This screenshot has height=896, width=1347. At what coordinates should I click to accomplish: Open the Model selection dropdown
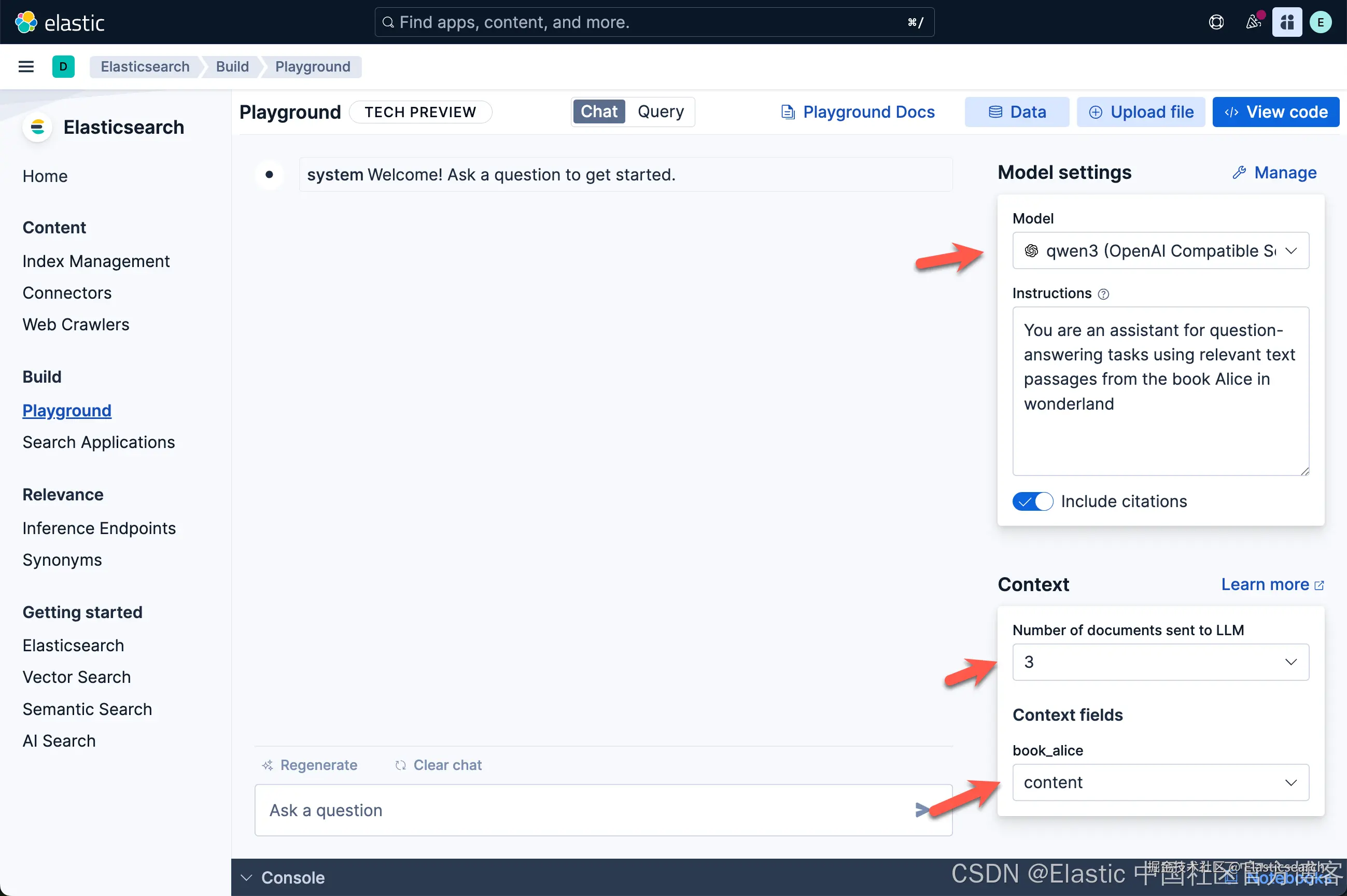point(1160,251)
